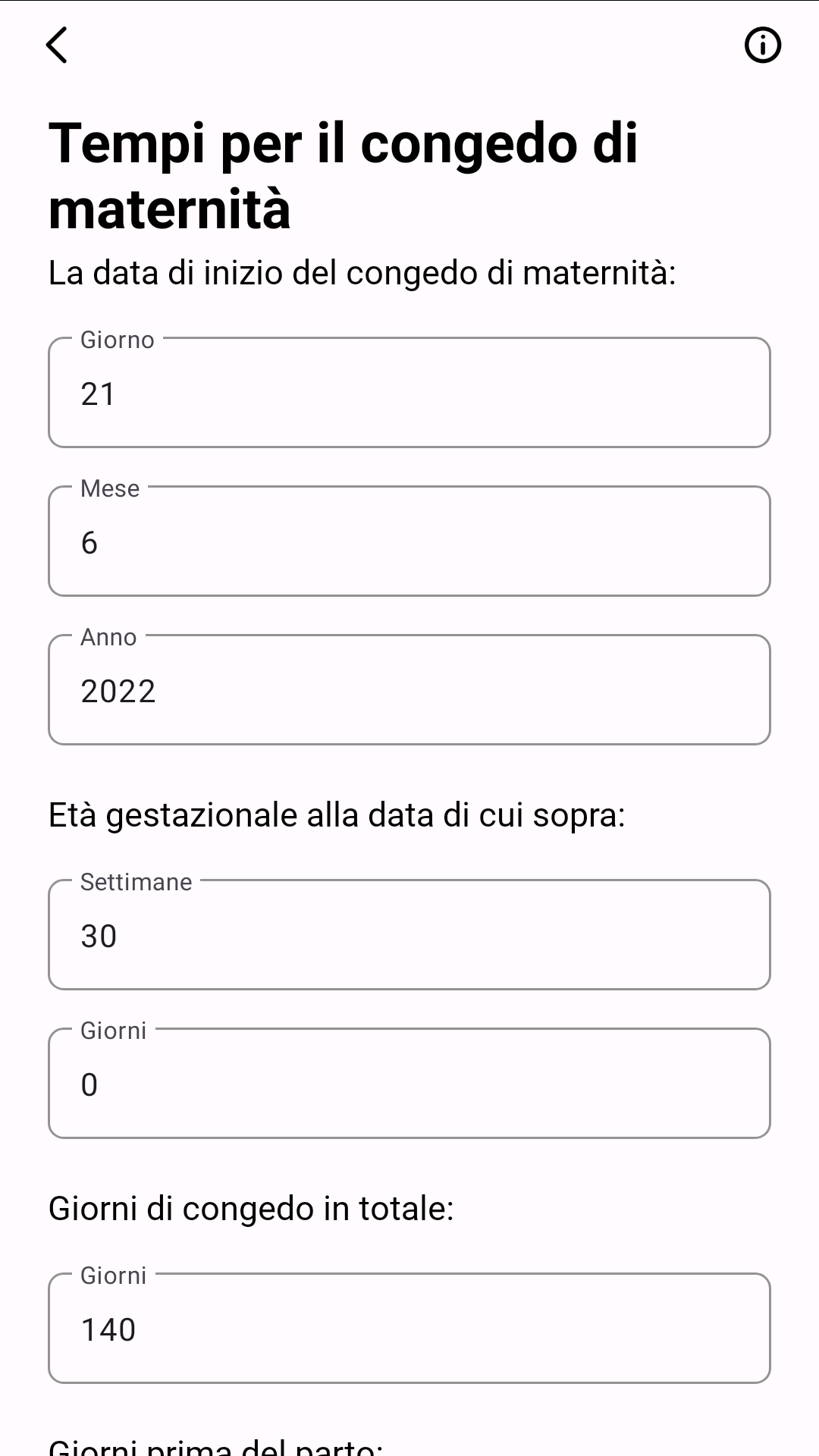Screen dimensions: 819x1456
Task: Select the Giorni field containing 140
Action: click(x=409, y=1329)
